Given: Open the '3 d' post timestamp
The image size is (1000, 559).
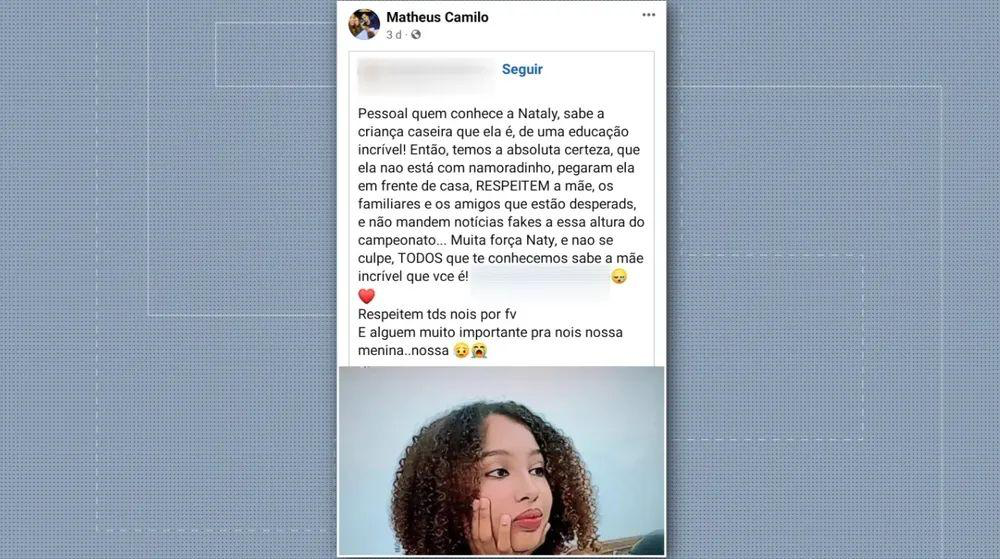Looking at the screenshot, I should (x=393, y=34).
